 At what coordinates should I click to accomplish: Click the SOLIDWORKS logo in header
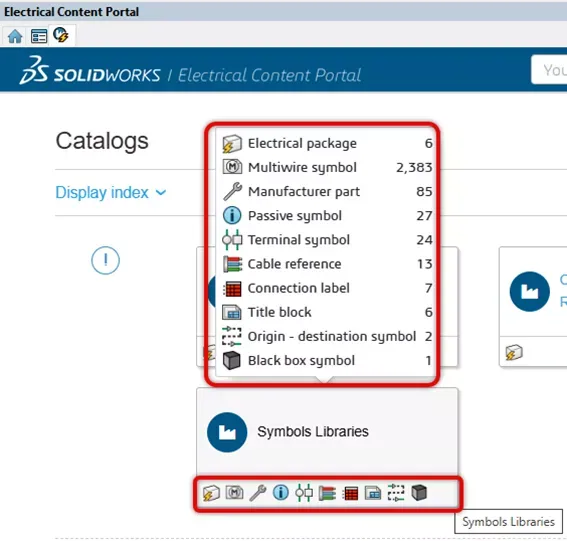90,71
